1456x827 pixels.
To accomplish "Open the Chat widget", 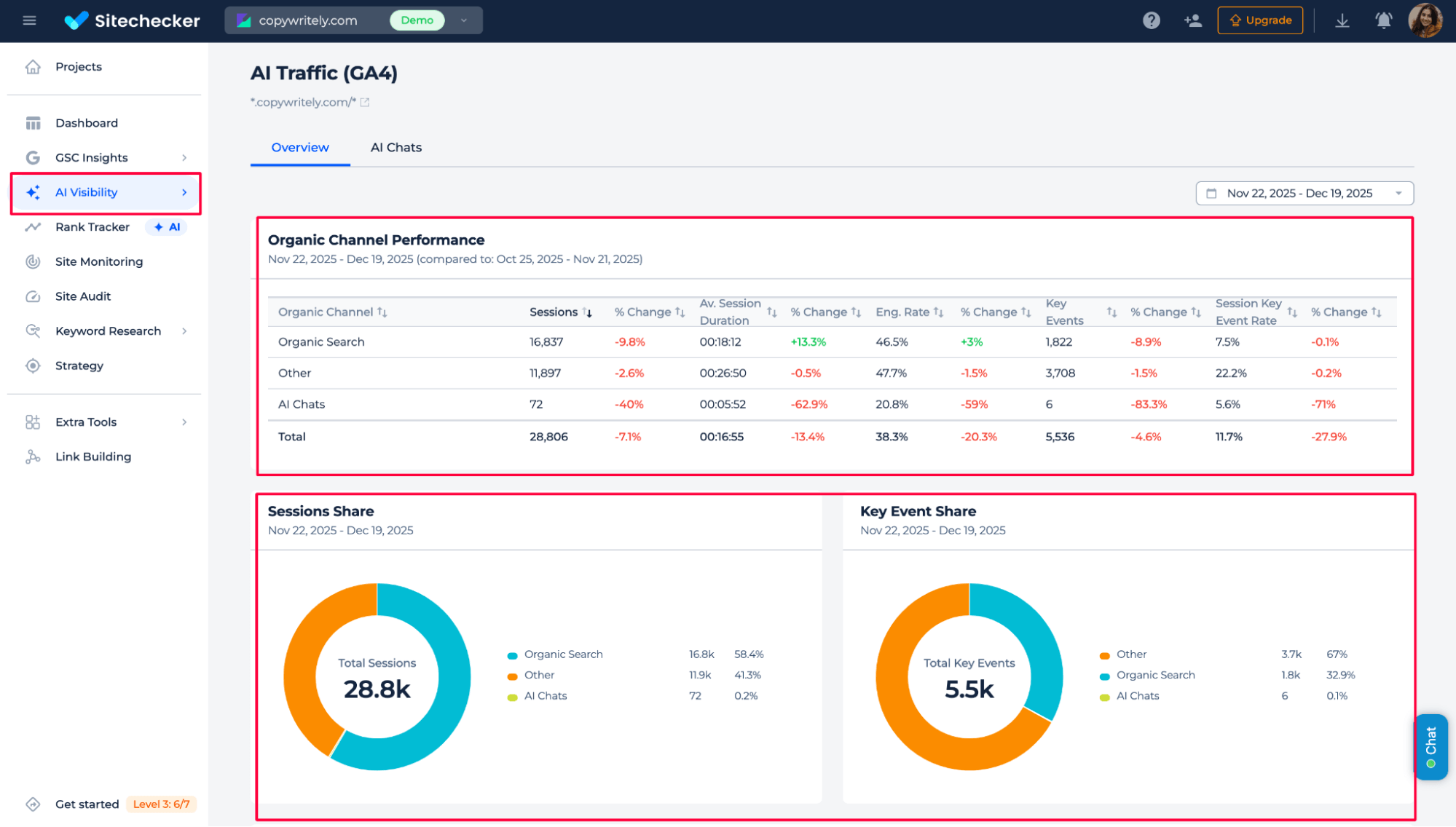I will [1431, 747].
